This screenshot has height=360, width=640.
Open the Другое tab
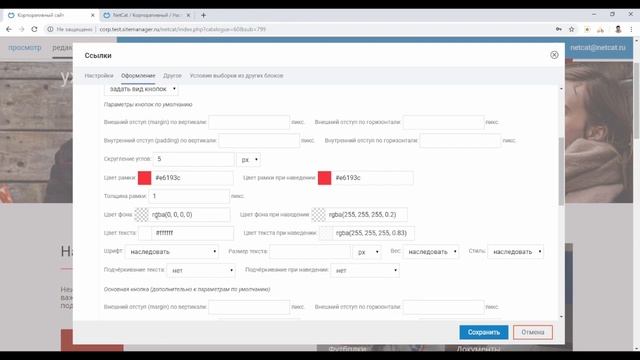pos(172,76)
